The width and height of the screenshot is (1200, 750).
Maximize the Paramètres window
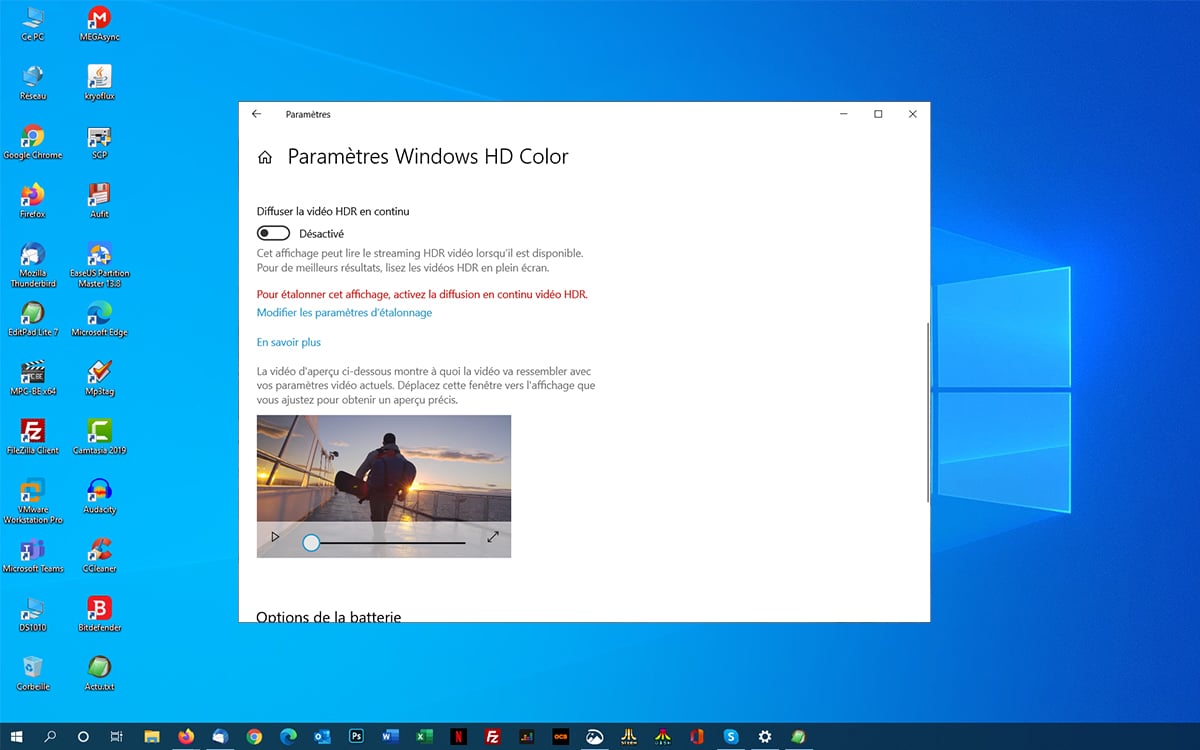[x=878, y=114]
